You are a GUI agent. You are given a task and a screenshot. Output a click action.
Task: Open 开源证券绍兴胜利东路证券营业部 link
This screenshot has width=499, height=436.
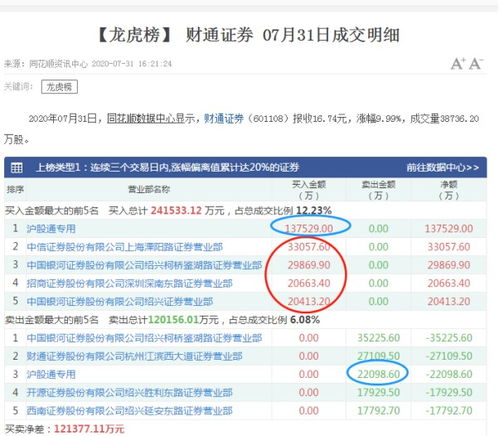coord(129,393)
